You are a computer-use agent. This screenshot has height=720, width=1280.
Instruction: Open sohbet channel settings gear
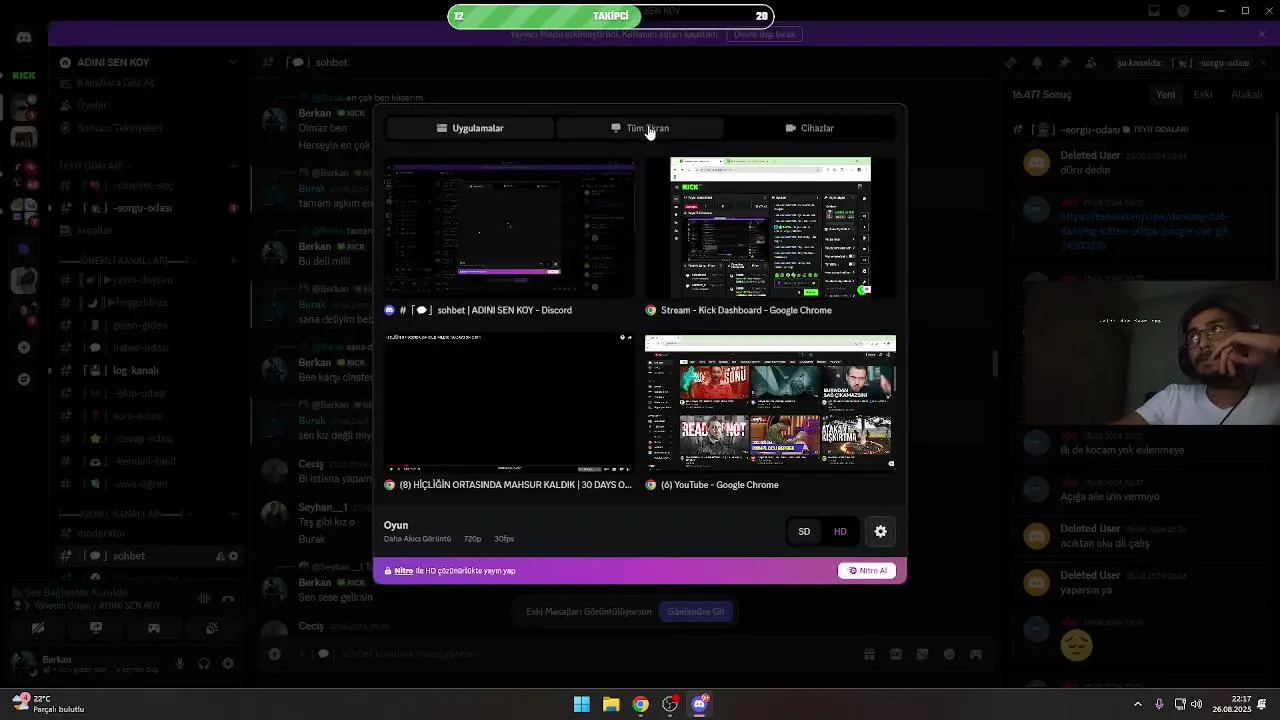coord(234,556)
